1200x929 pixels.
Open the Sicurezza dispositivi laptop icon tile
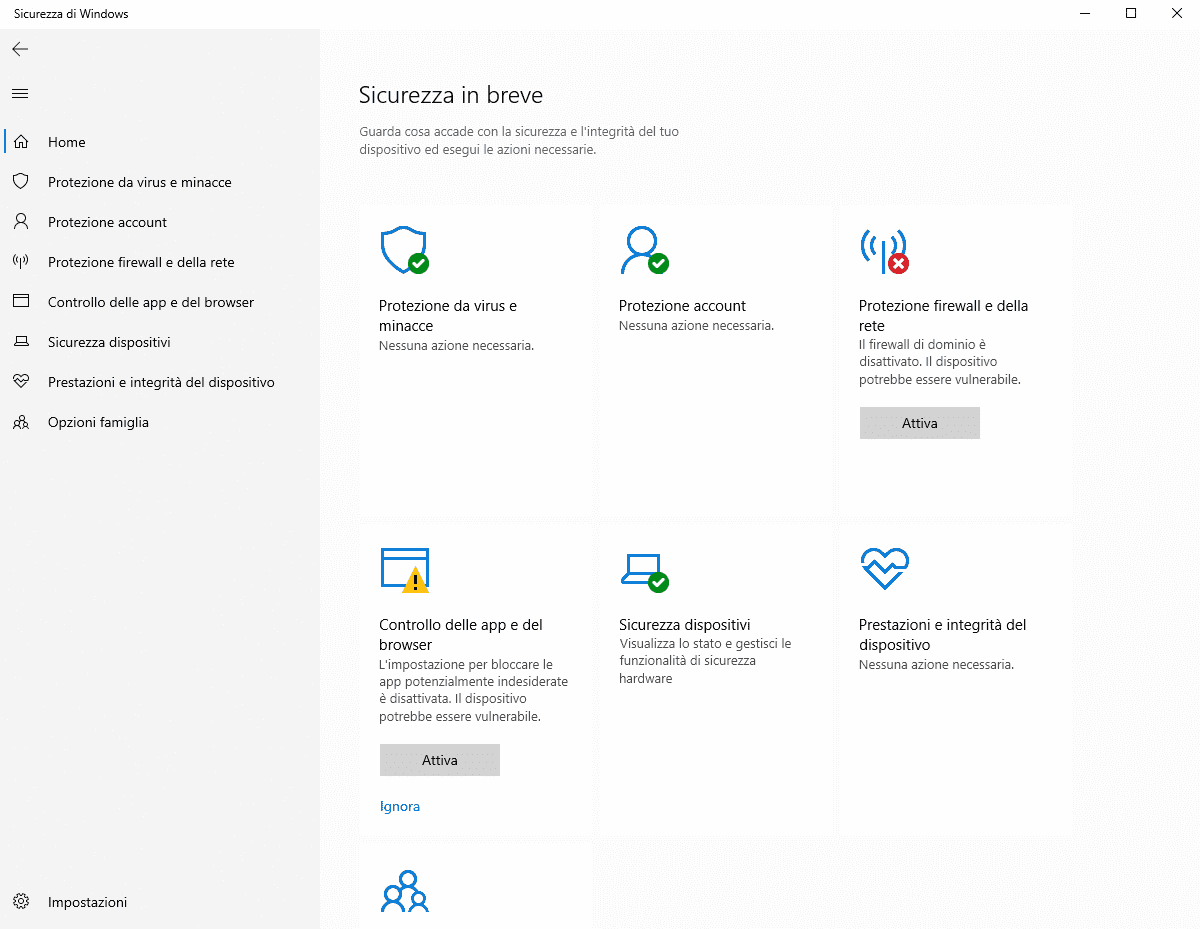point(643,569)
